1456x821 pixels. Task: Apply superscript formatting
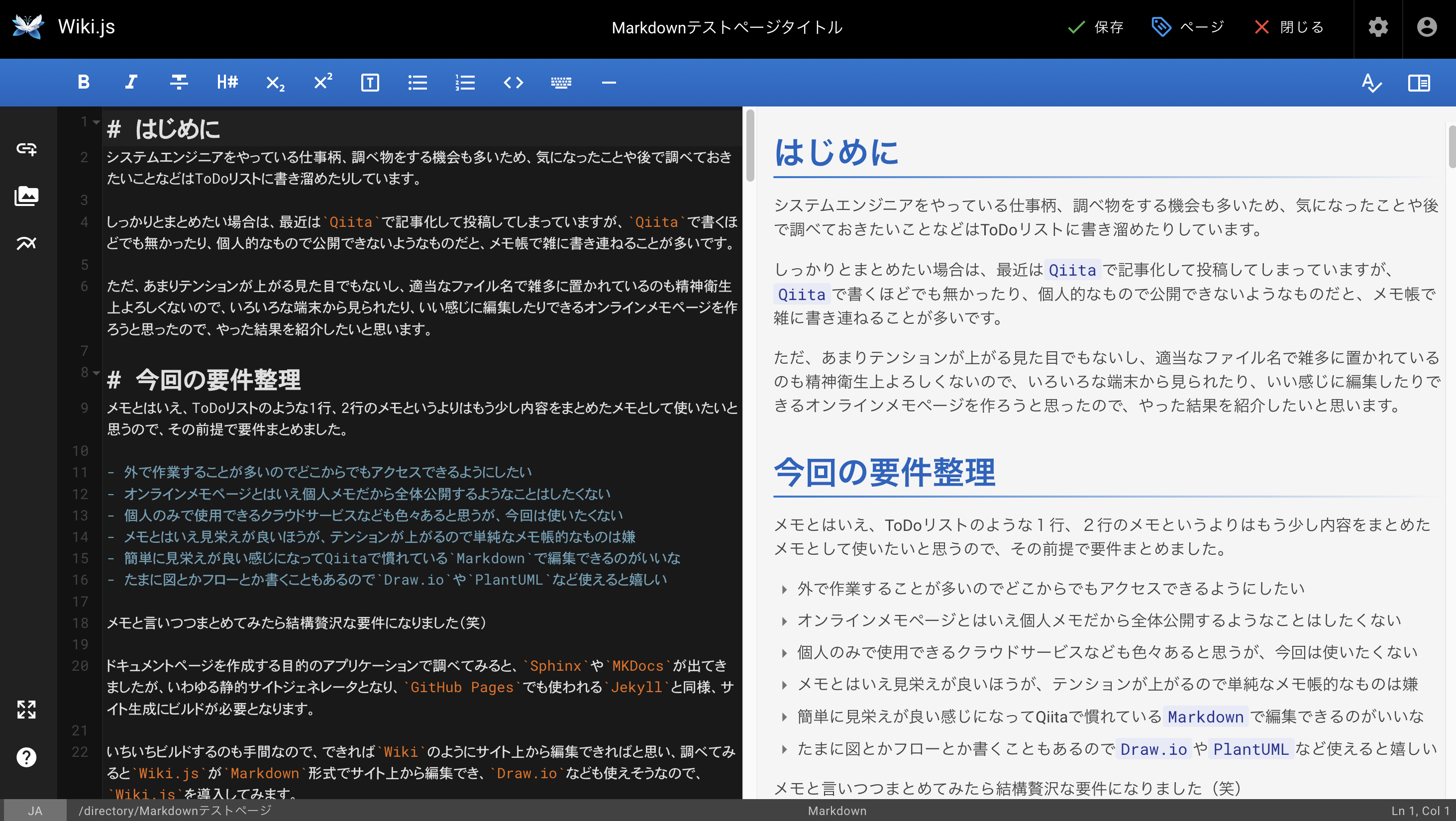click(x=322, y=83)
